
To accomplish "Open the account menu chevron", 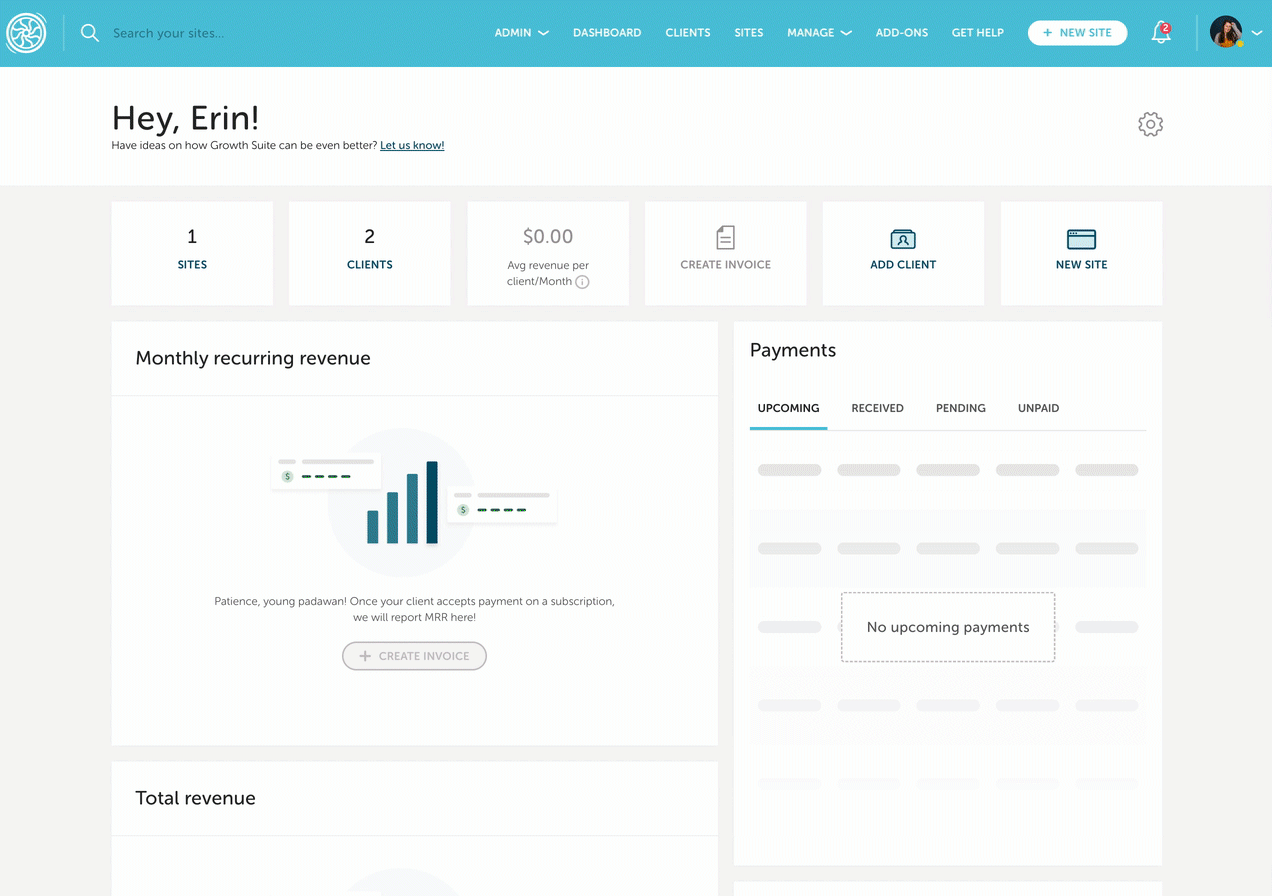I will [x=1257, y=33].
